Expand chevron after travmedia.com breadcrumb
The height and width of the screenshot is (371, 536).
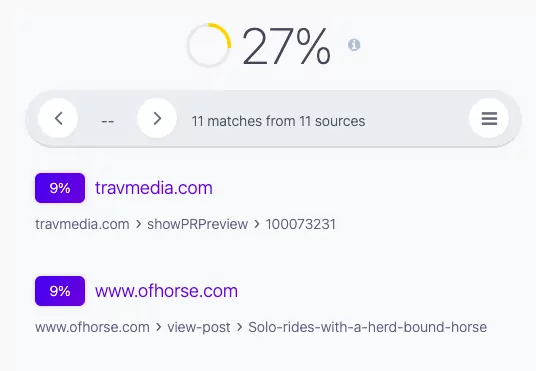[138, 224]
